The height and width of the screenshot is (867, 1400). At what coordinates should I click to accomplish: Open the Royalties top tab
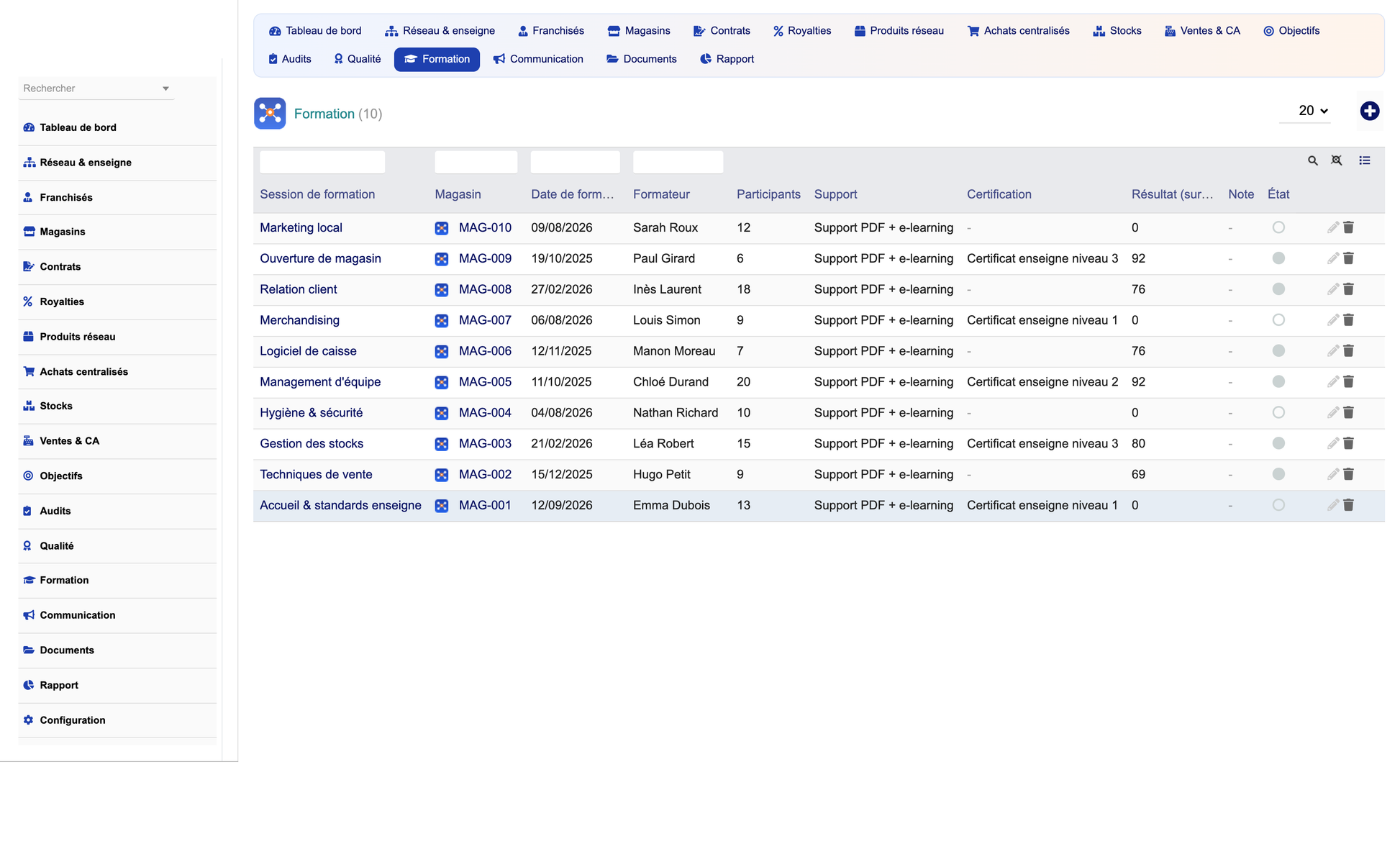coord(802,31)
